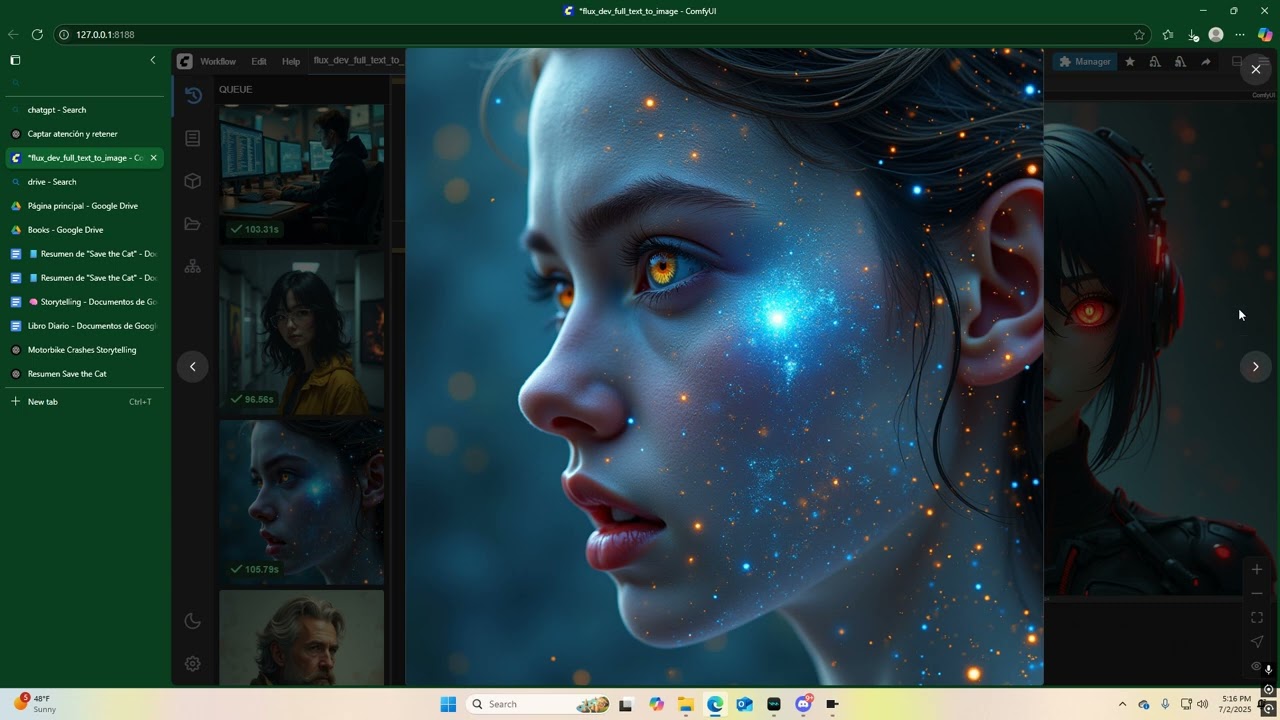Open the Manager button
The image size is (1280, 720).
pos(1085,61)
